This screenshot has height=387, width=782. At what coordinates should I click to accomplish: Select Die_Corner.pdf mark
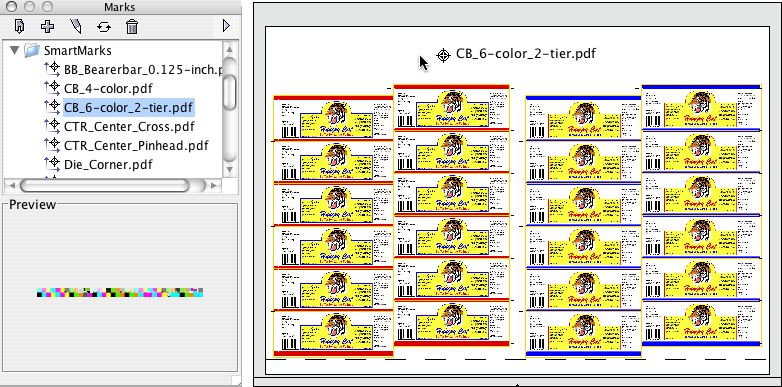coord(108,164)
